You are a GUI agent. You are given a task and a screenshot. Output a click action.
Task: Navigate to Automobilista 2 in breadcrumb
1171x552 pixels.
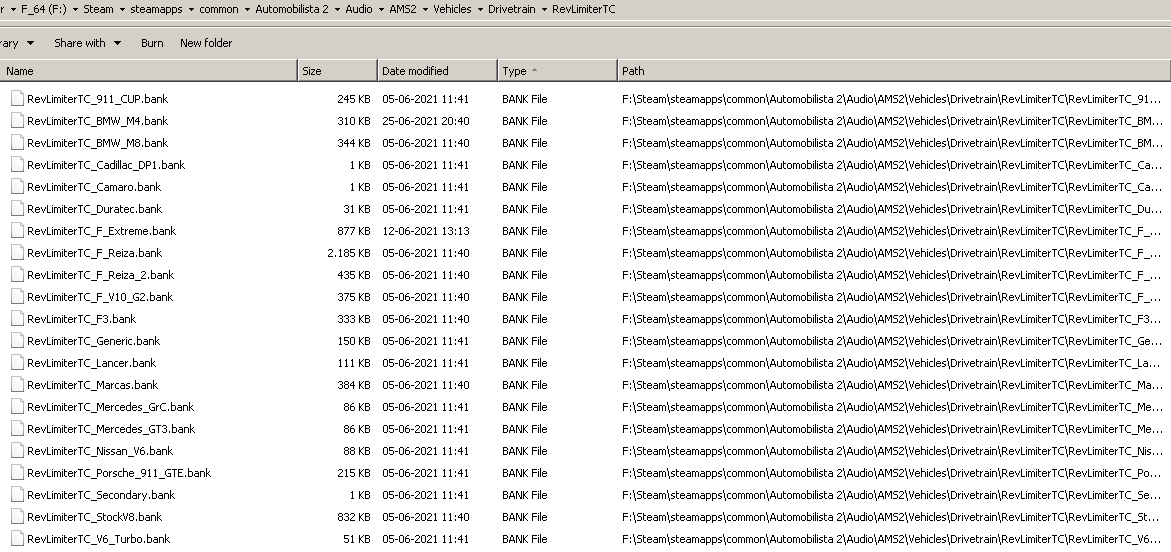point(292,10)
